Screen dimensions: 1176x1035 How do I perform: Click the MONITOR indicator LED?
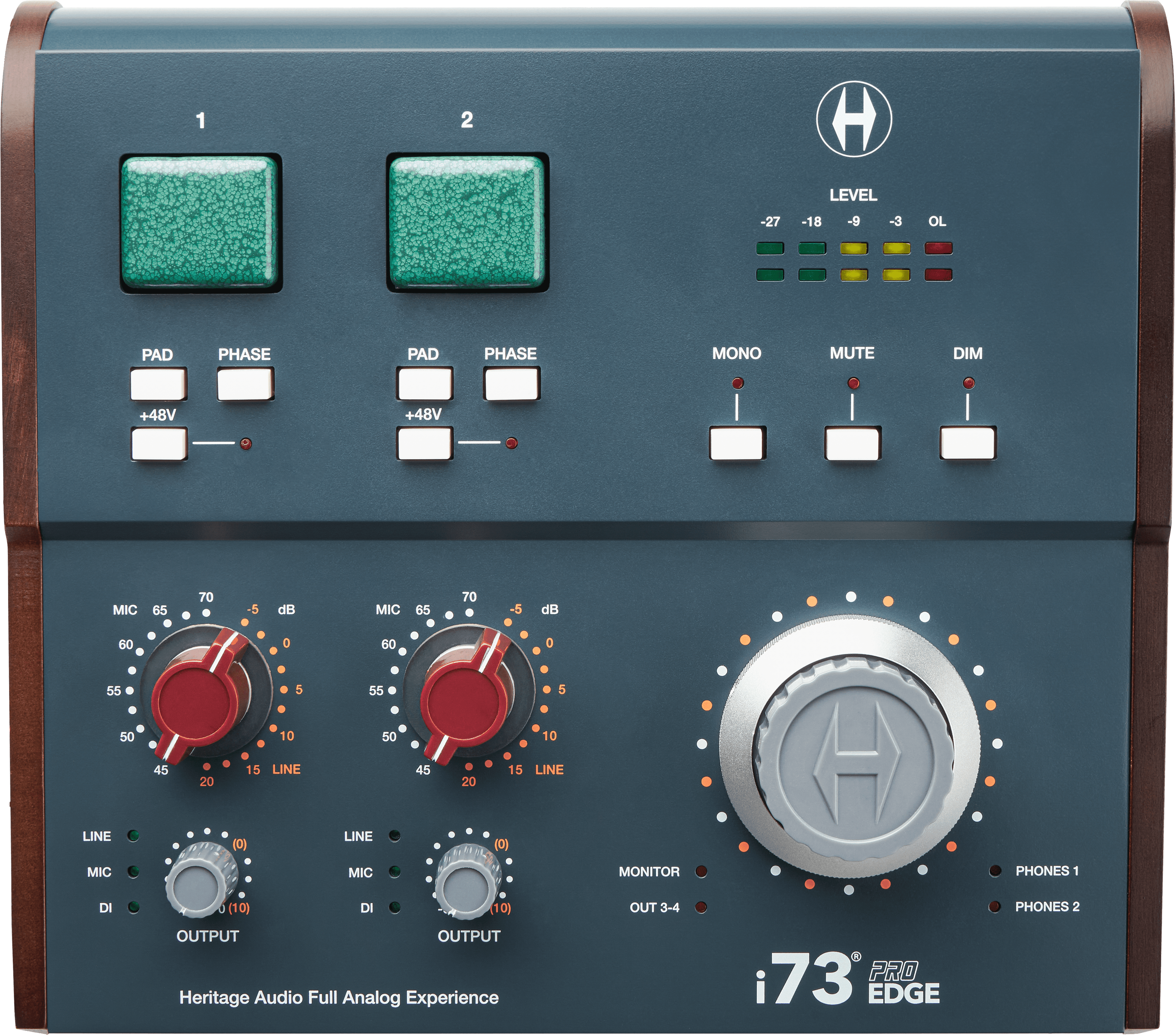pyautogui.click(x=701, y=871)
